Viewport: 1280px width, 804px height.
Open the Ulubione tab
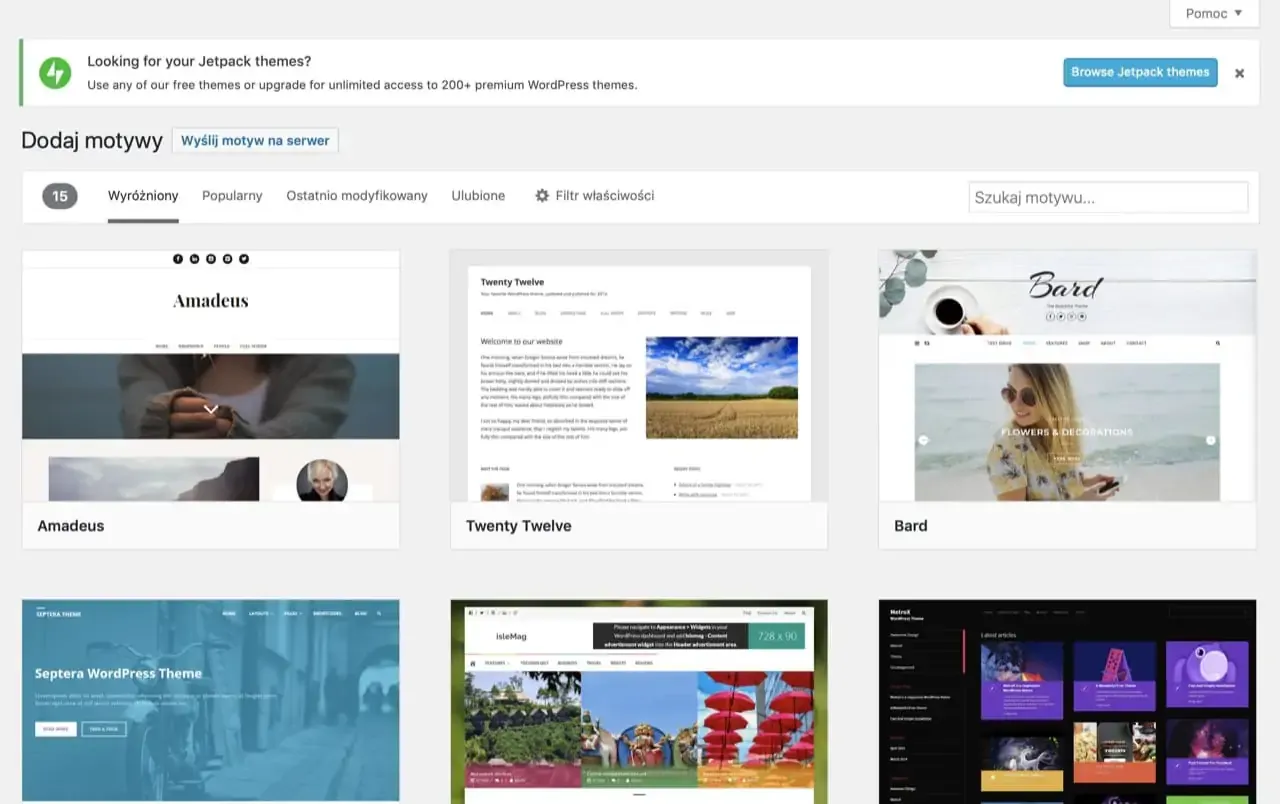click(478, 195)
